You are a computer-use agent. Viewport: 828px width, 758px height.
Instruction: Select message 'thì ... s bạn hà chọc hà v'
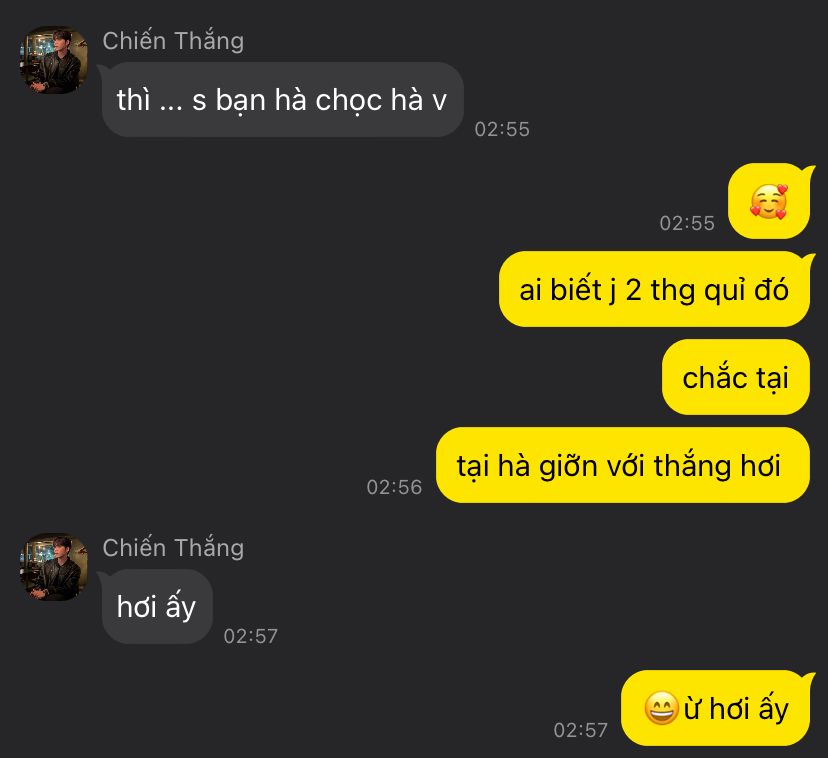[x=283, y=100]
